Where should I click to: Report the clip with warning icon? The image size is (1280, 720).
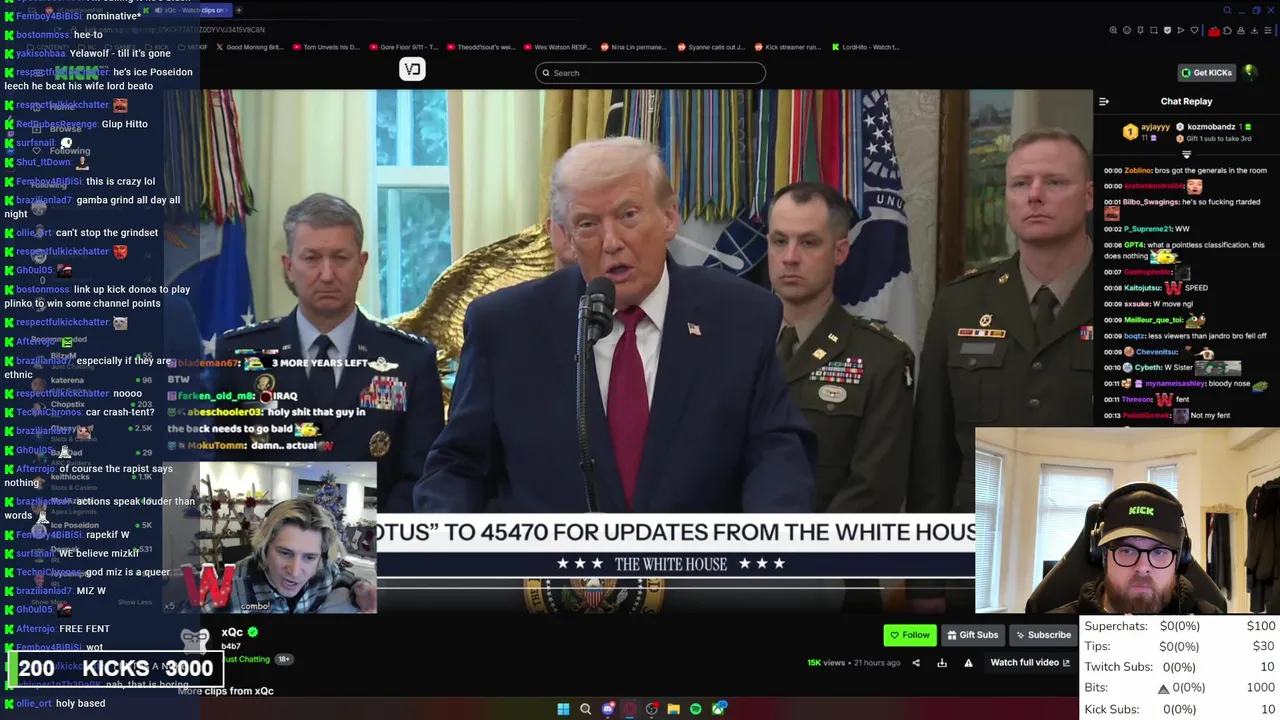968,663
